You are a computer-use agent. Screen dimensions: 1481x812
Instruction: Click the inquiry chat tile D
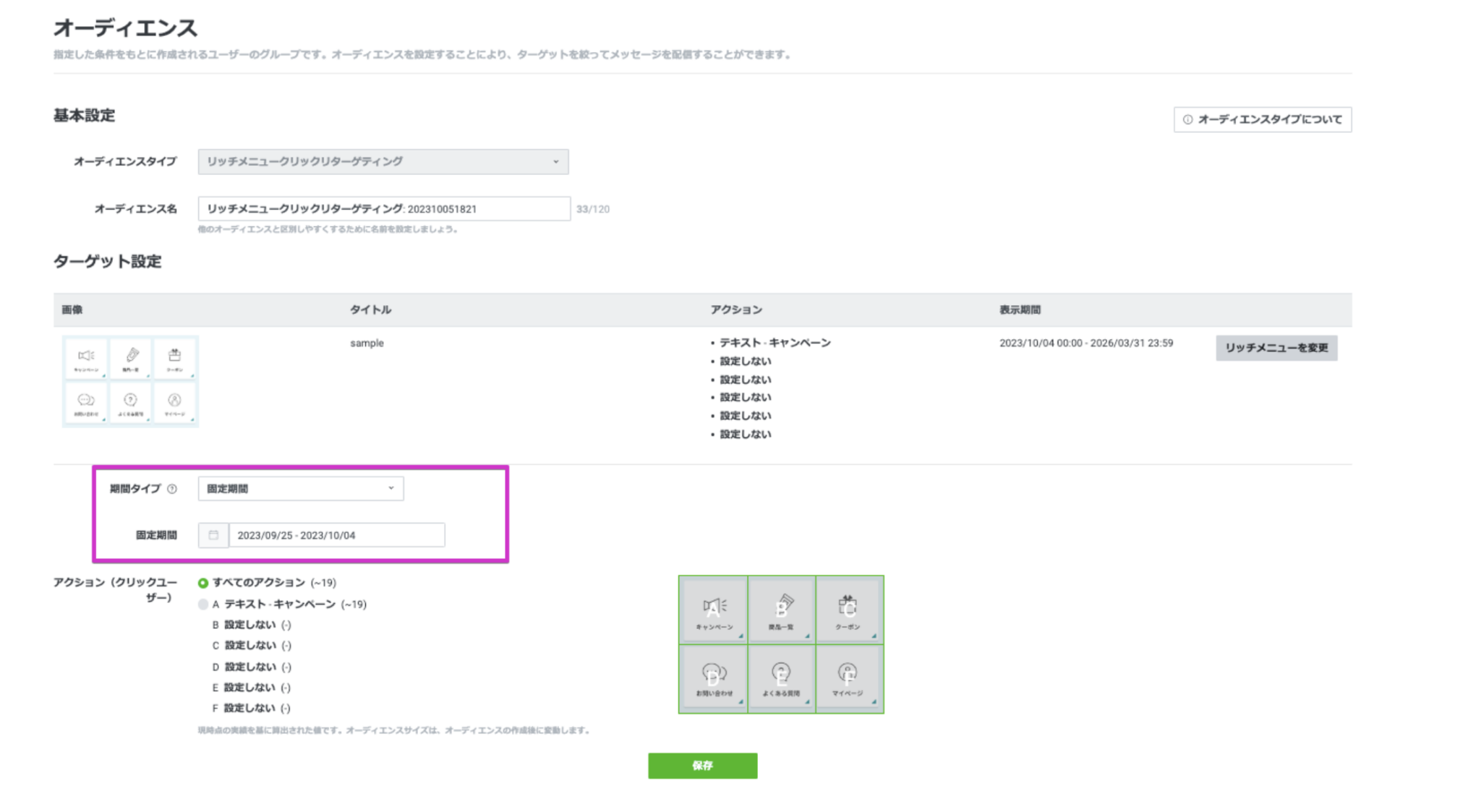coord(713,678)
